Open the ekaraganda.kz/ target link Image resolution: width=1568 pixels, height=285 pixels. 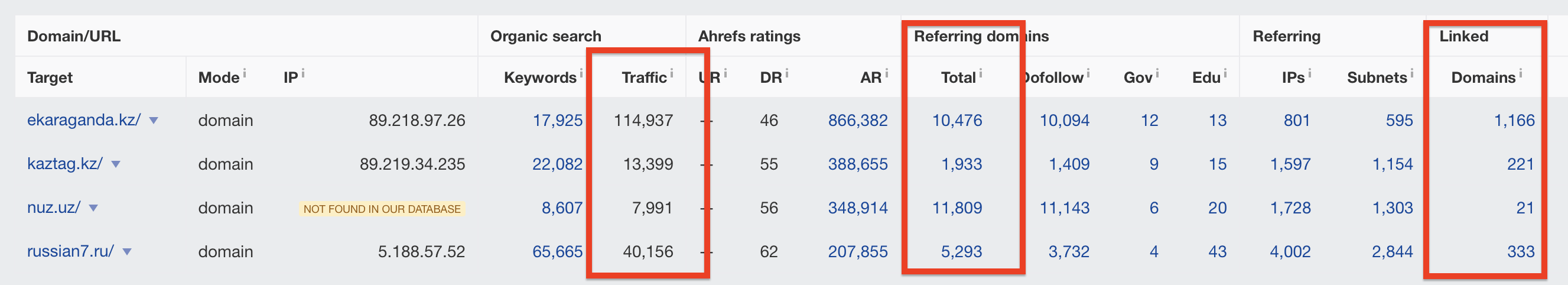83,120
